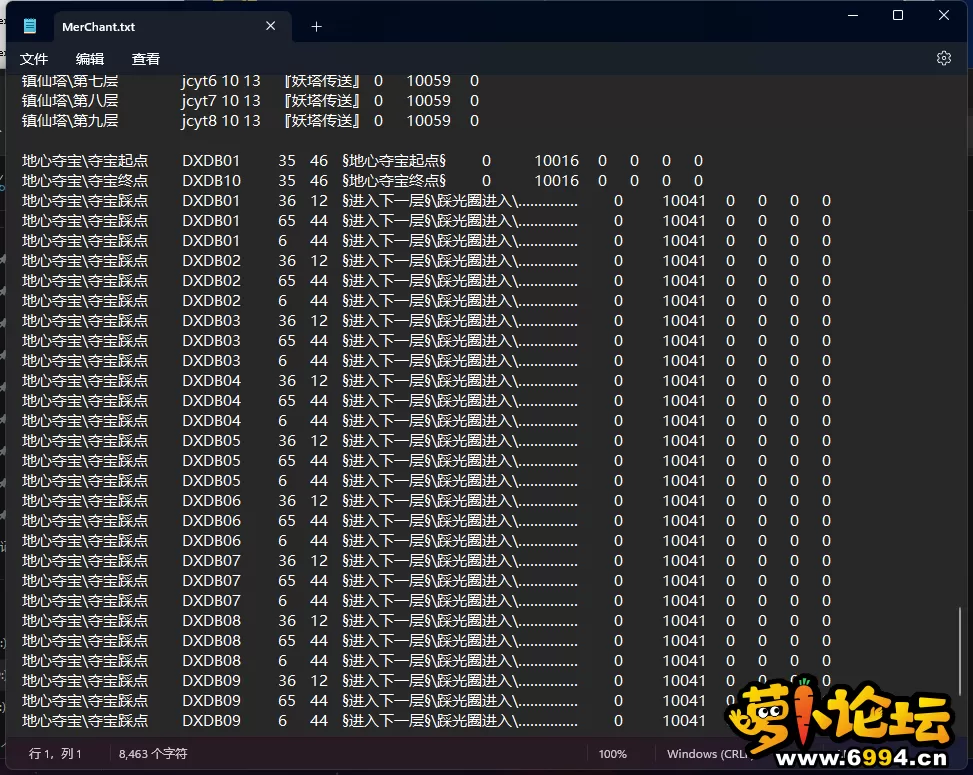Click the text jcyt6 10 13

coord(221,81)
